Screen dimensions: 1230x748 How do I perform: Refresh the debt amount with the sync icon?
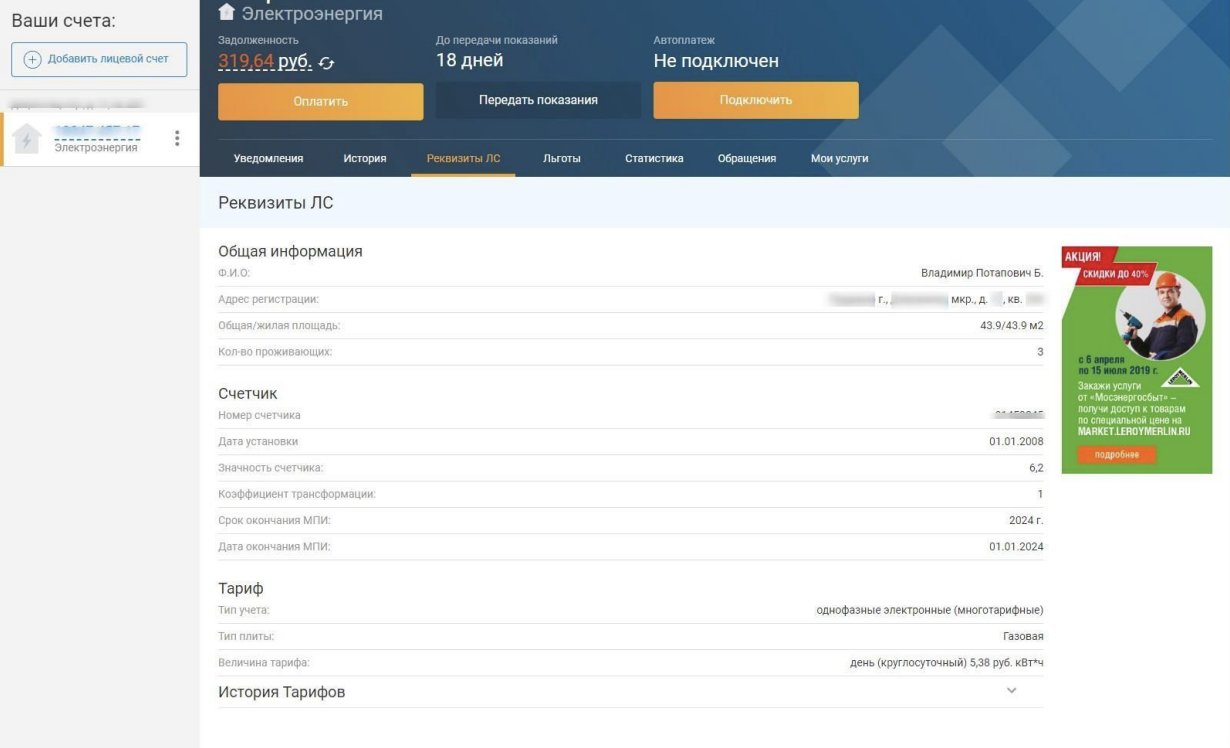pos(326,63)
